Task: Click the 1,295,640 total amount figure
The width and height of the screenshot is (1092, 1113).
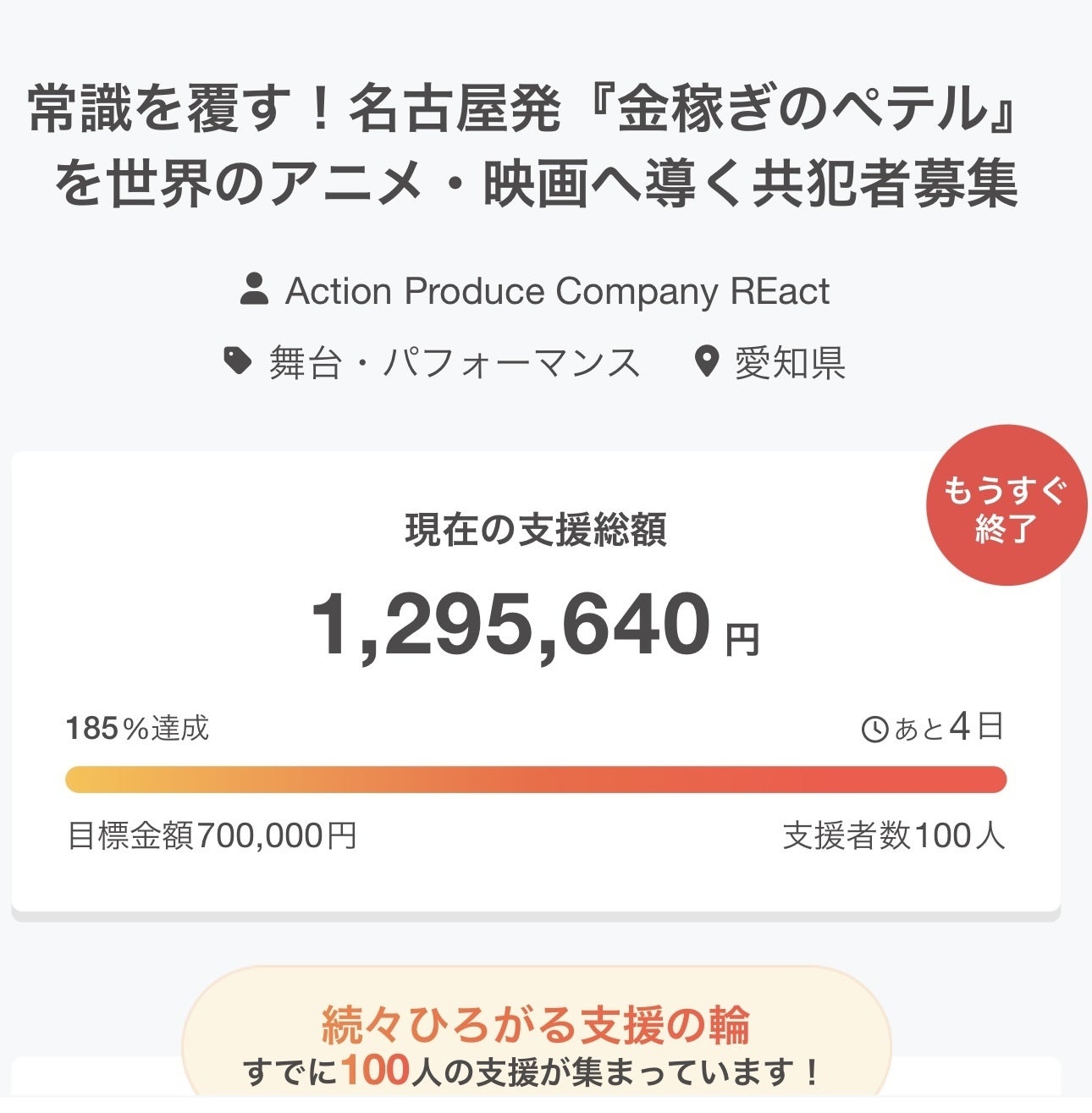Action: (x=511, y=626)
